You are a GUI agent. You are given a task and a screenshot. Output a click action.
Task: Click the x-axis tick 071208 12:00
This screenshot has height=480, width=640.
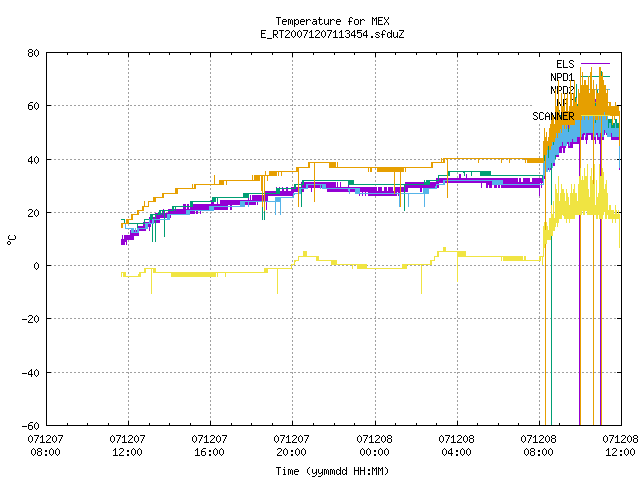(620, 446)
